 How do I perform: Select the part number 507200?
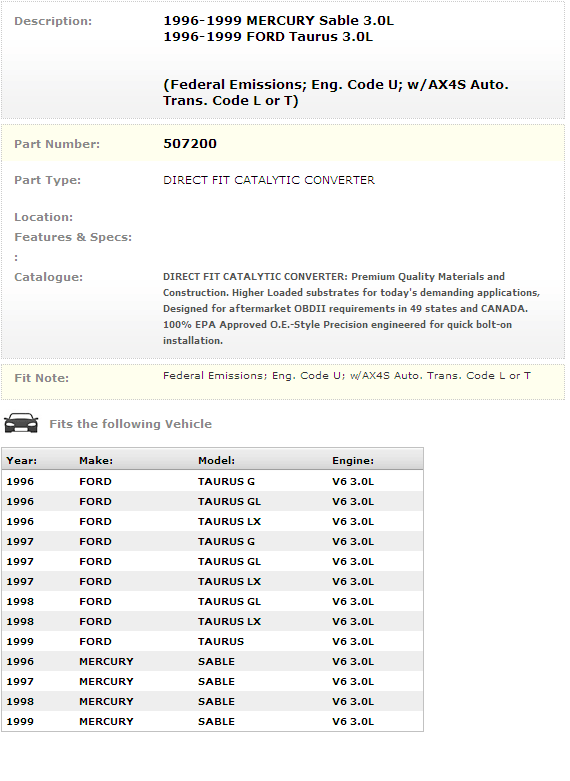[190, 144]
